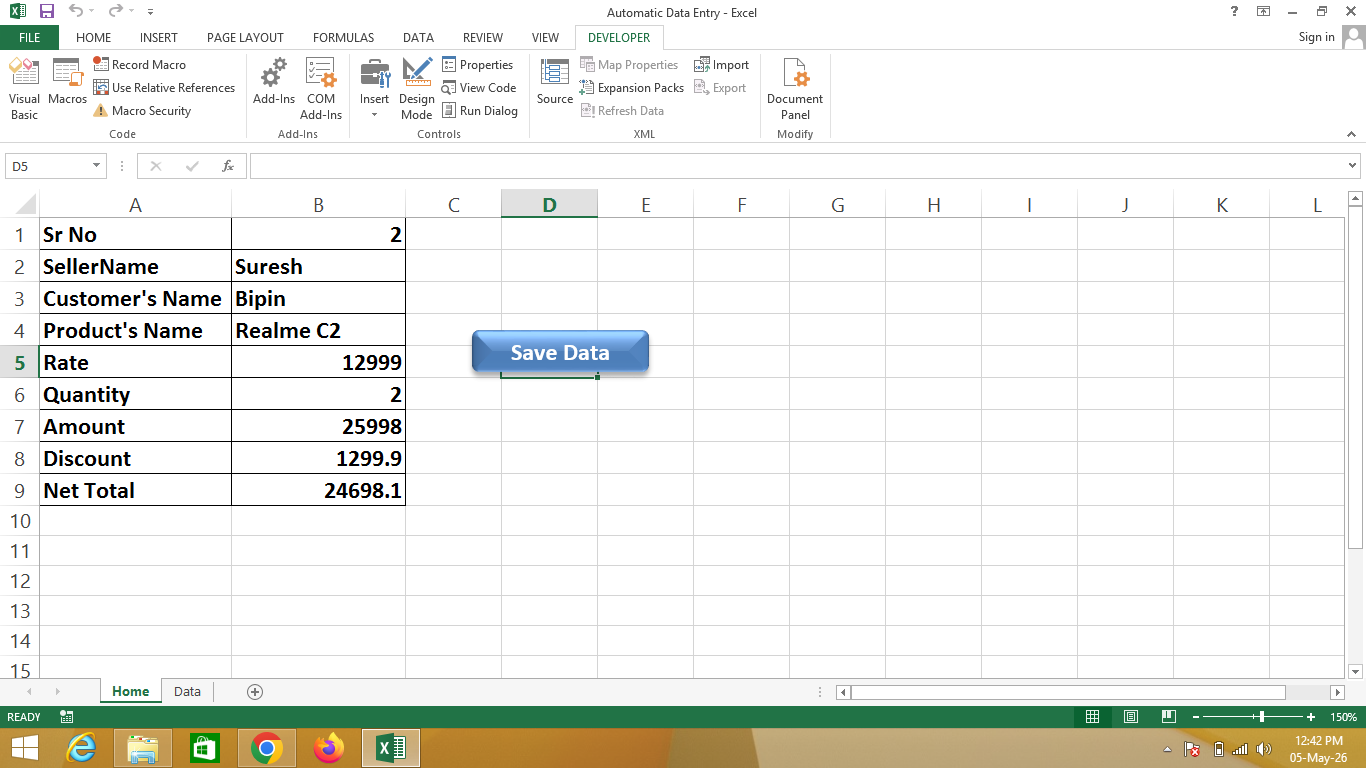The width and height of the screenshot is (1366, 768).
Task: Click Run Dialog
Action: [x=479, y=111]
